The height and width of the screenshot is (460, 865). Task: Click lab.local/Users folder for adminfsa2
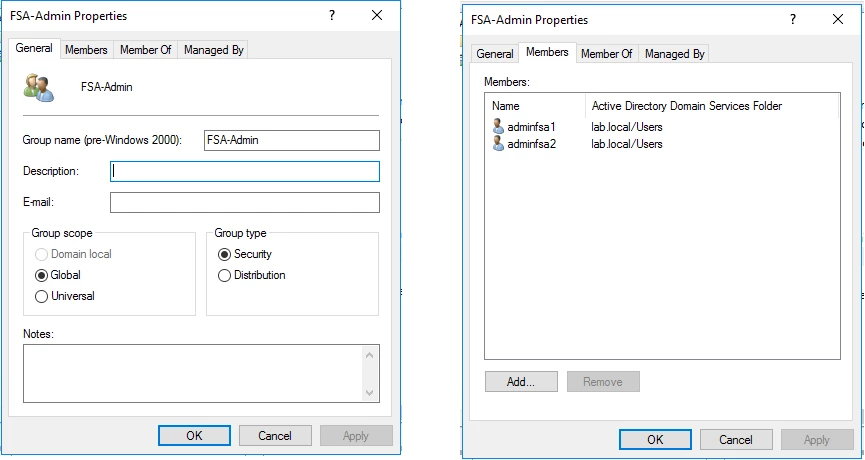click(x=627, y=145)
